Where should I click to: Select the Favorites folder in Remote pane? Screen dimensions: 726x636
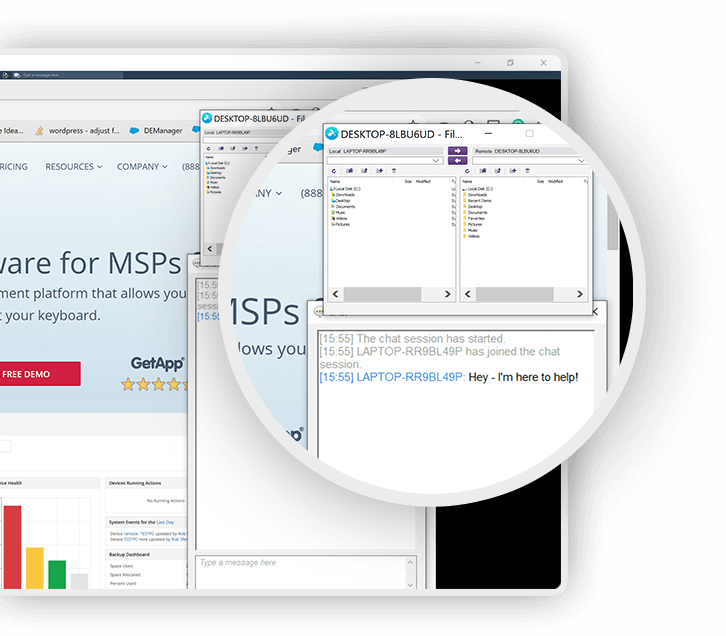477,218
